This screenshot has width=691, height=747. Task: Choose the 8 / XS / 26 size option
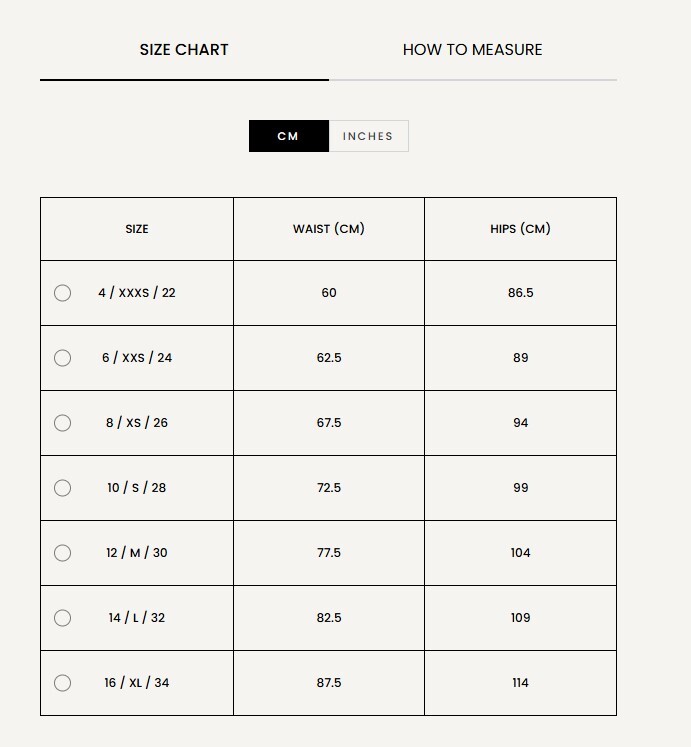tap(62, 423)
